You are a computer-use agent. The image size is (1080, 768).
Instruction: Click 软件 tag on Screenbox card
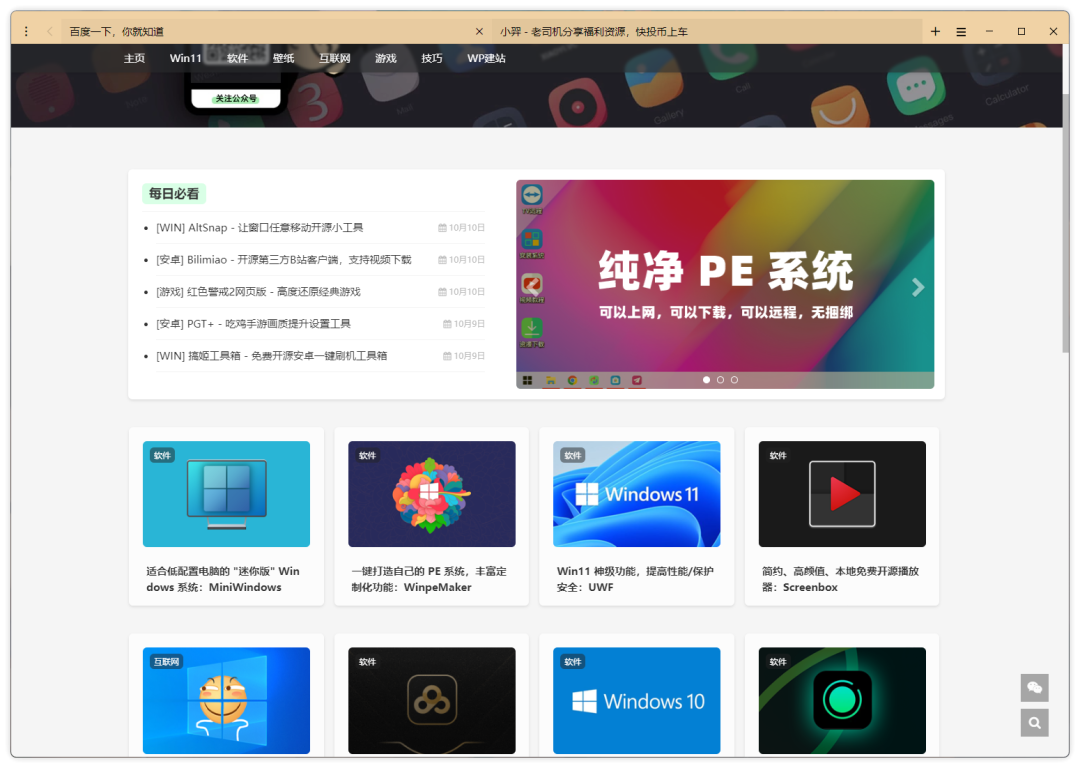click(x=778, y=455)
